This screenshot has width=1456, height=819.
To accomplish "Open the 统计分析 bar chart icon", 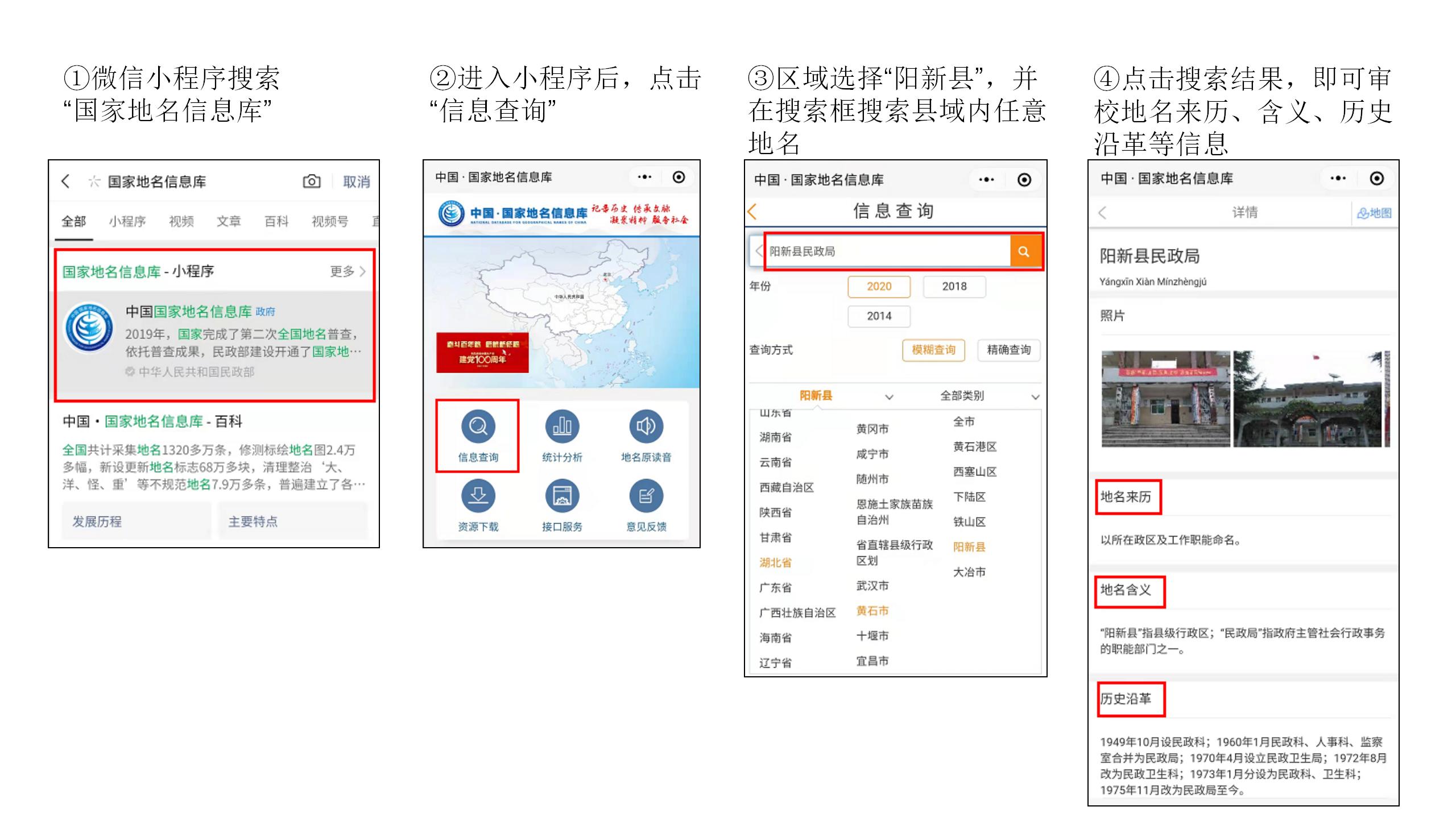I will pos(562,427).
